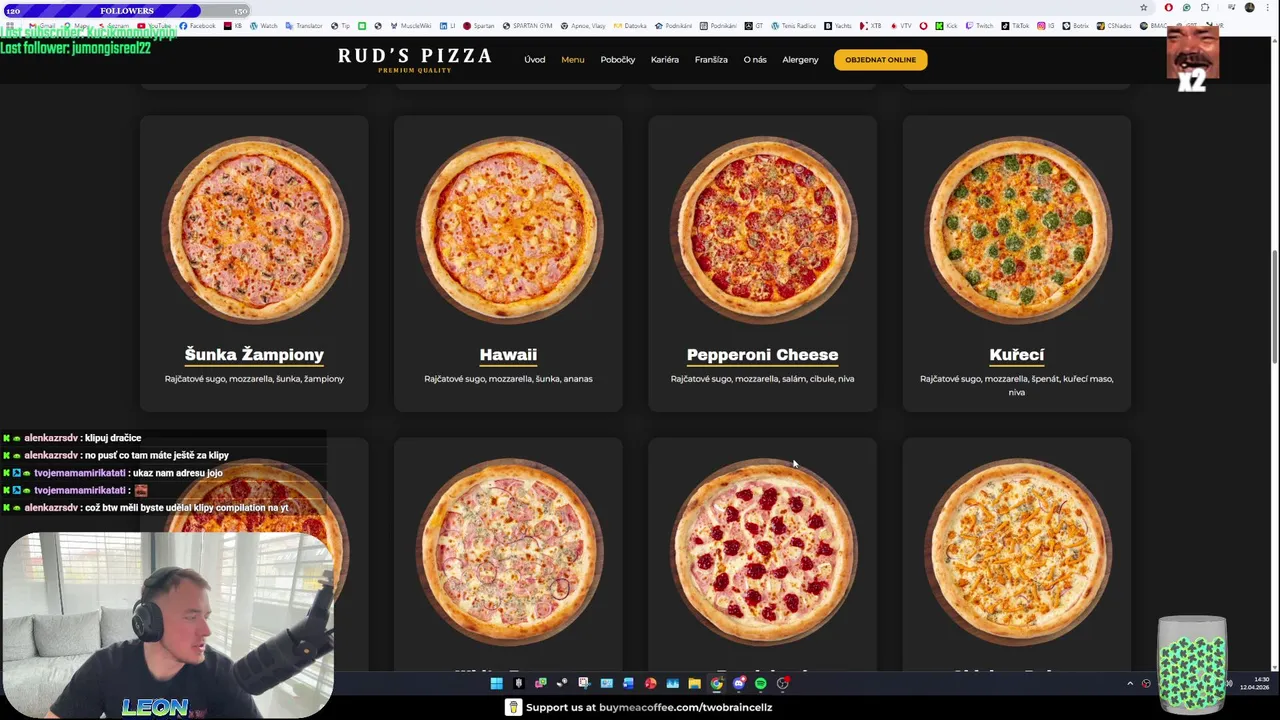Open the Twitch bookmark
This screenshot has width=1280, height=720.
(x=979, y=26)
